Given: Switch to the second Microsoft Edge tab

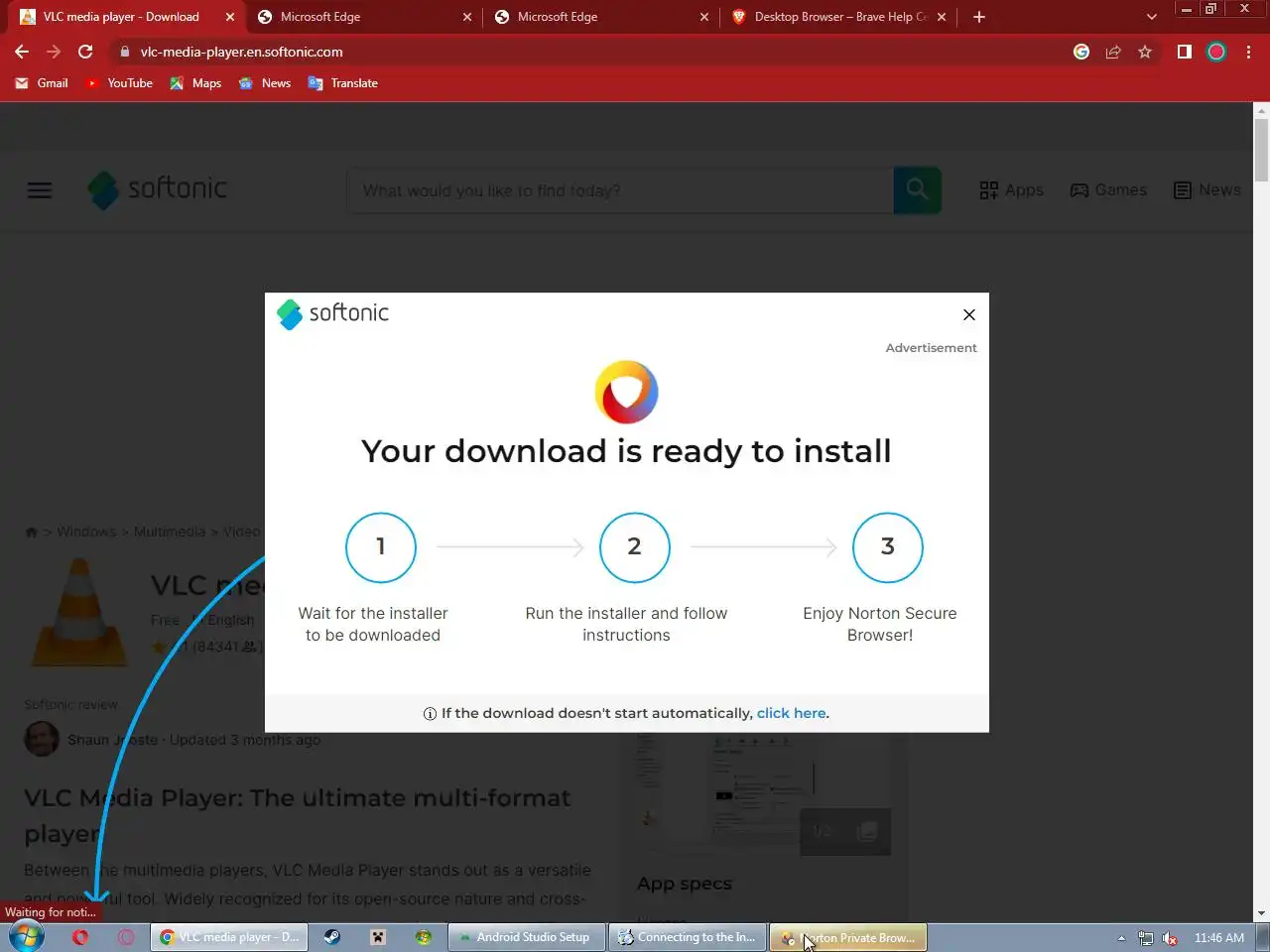Looking at the screenshot, I should tap(600, 17).
